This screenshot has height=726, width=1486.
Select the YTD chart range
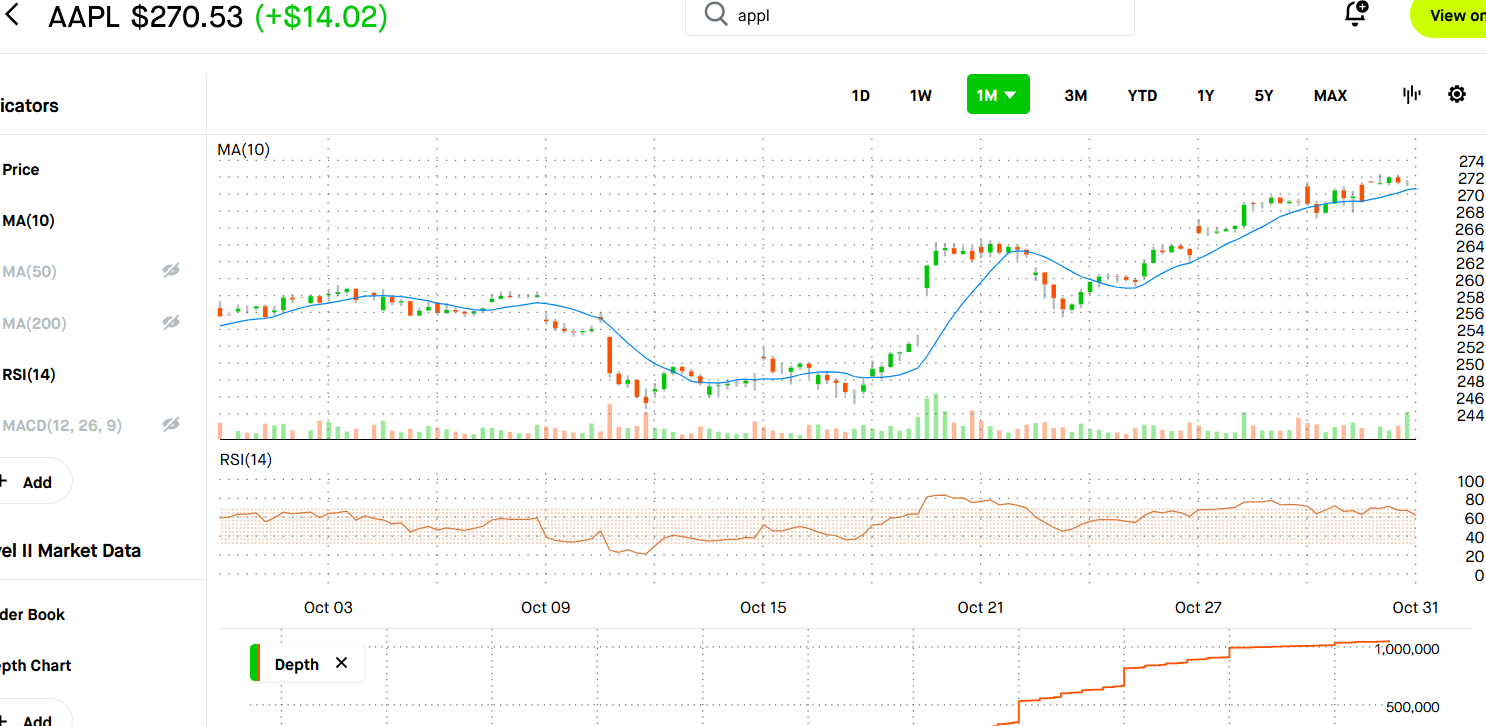tap(1142, 95)
